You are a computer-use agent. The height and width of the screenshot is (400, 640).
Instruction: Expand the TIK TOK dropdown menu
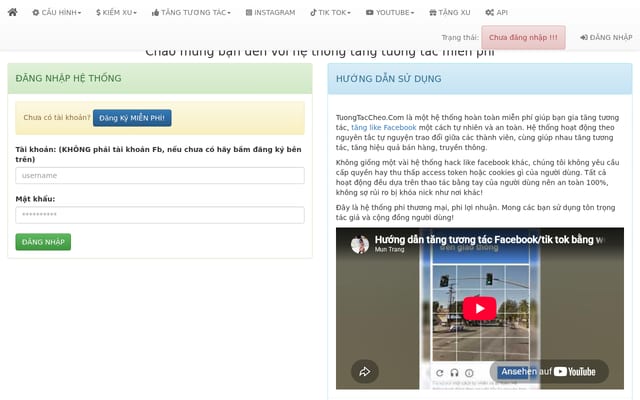point(330,13)
